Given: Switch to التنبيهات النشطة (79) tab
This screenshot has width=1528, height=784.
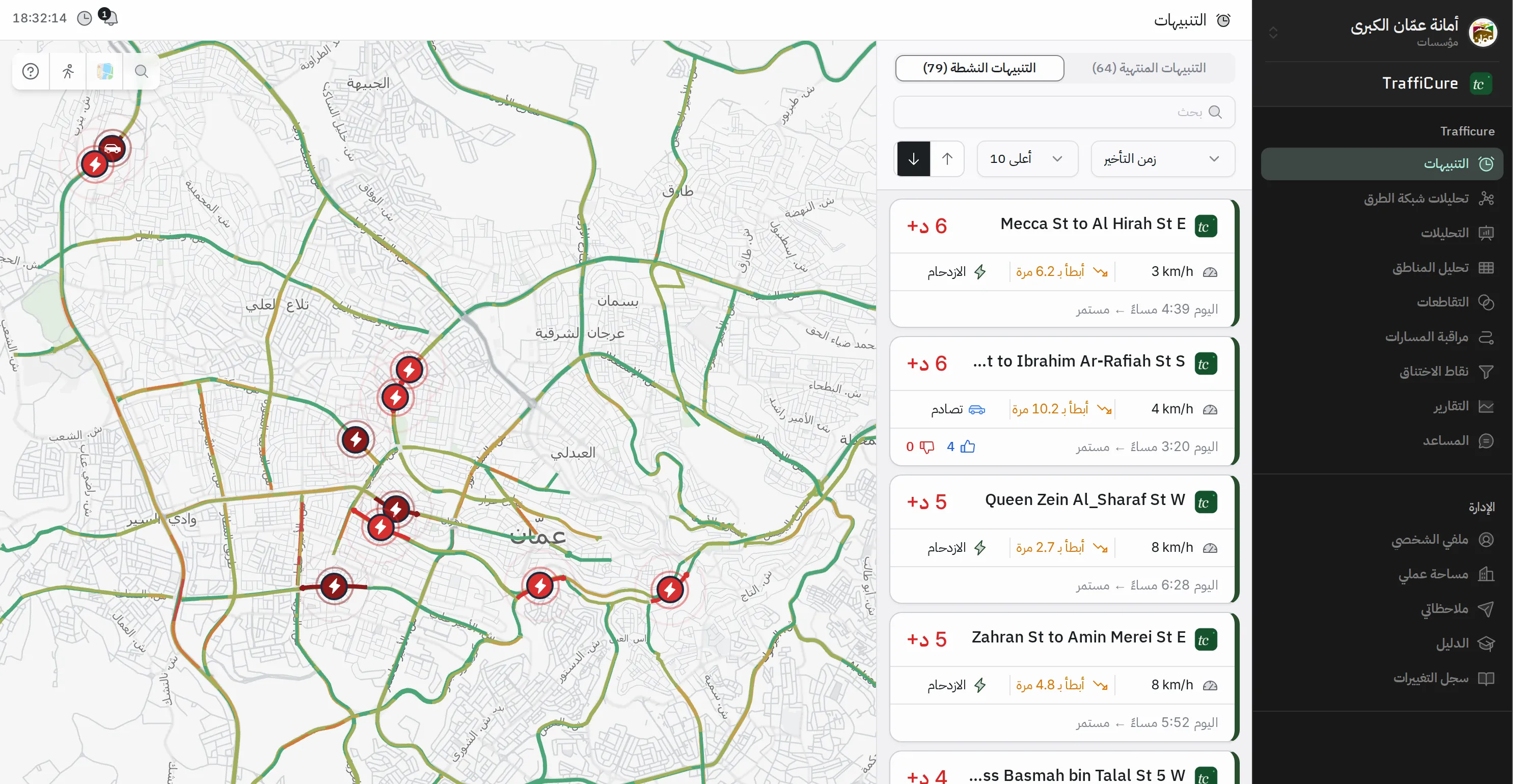Looking at the screenshot, I should (x=979, y=68).
